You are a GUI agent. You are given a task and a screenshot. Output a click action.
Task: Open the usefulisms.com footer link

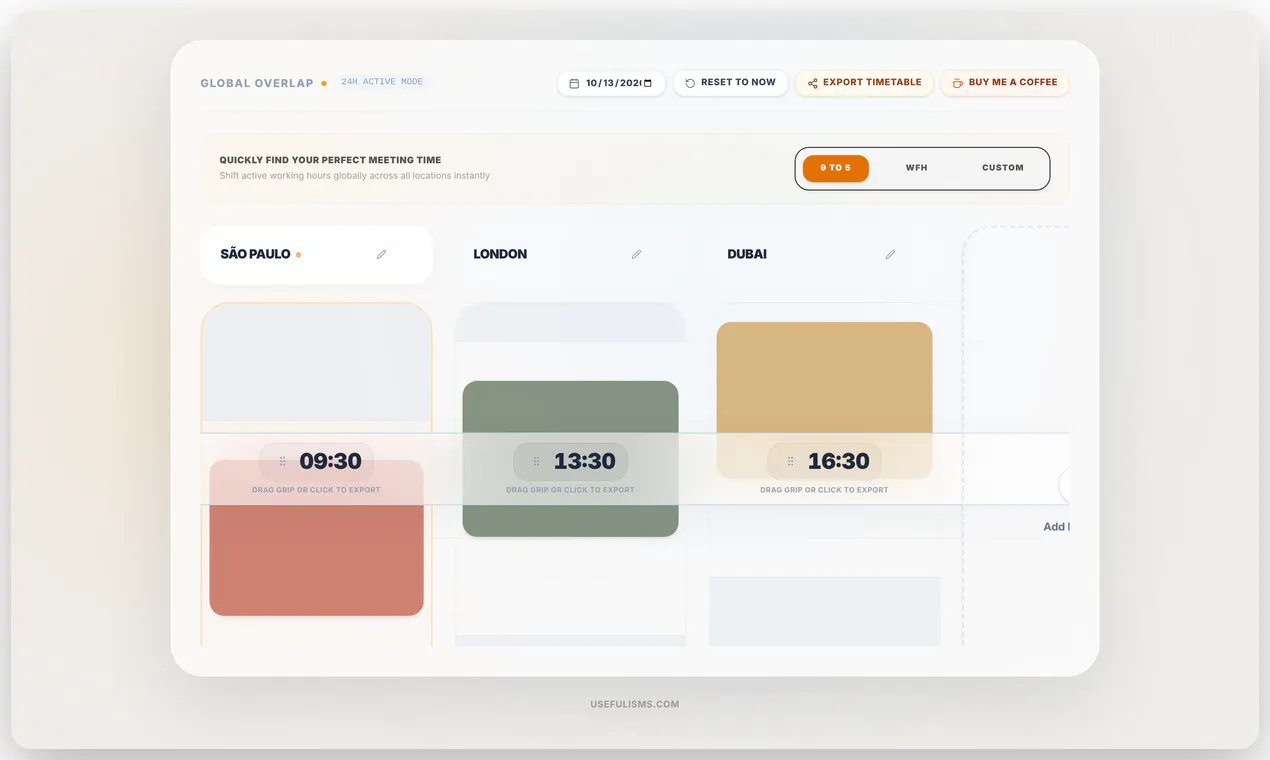pos(635,704)
